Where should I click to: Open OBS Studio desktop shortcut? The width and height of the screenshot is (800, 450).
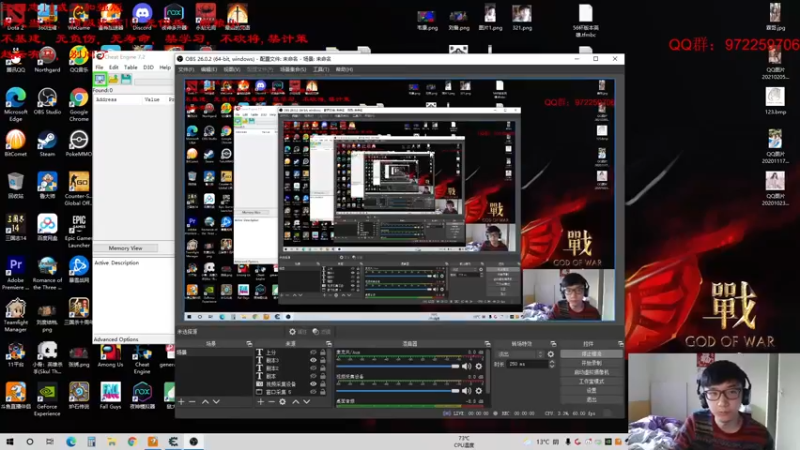(x=47, y=102)
